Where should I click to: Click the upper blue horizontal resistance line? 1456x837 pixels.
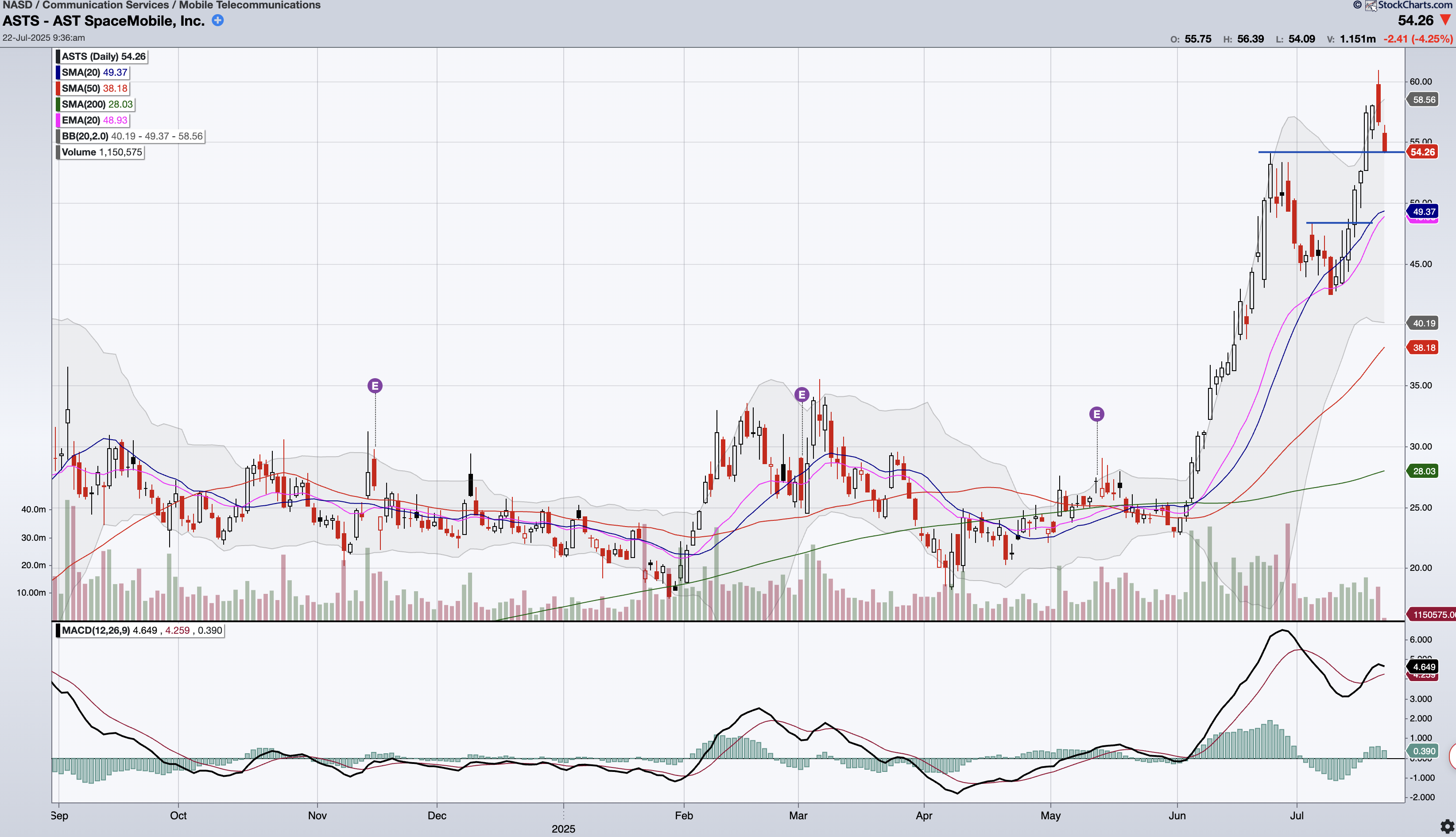1331,152
